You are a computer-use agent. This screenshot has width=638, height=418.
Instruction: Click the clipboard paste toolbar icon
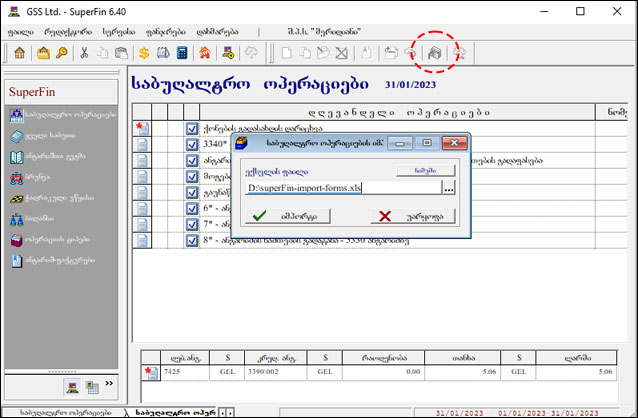point(121,53)
